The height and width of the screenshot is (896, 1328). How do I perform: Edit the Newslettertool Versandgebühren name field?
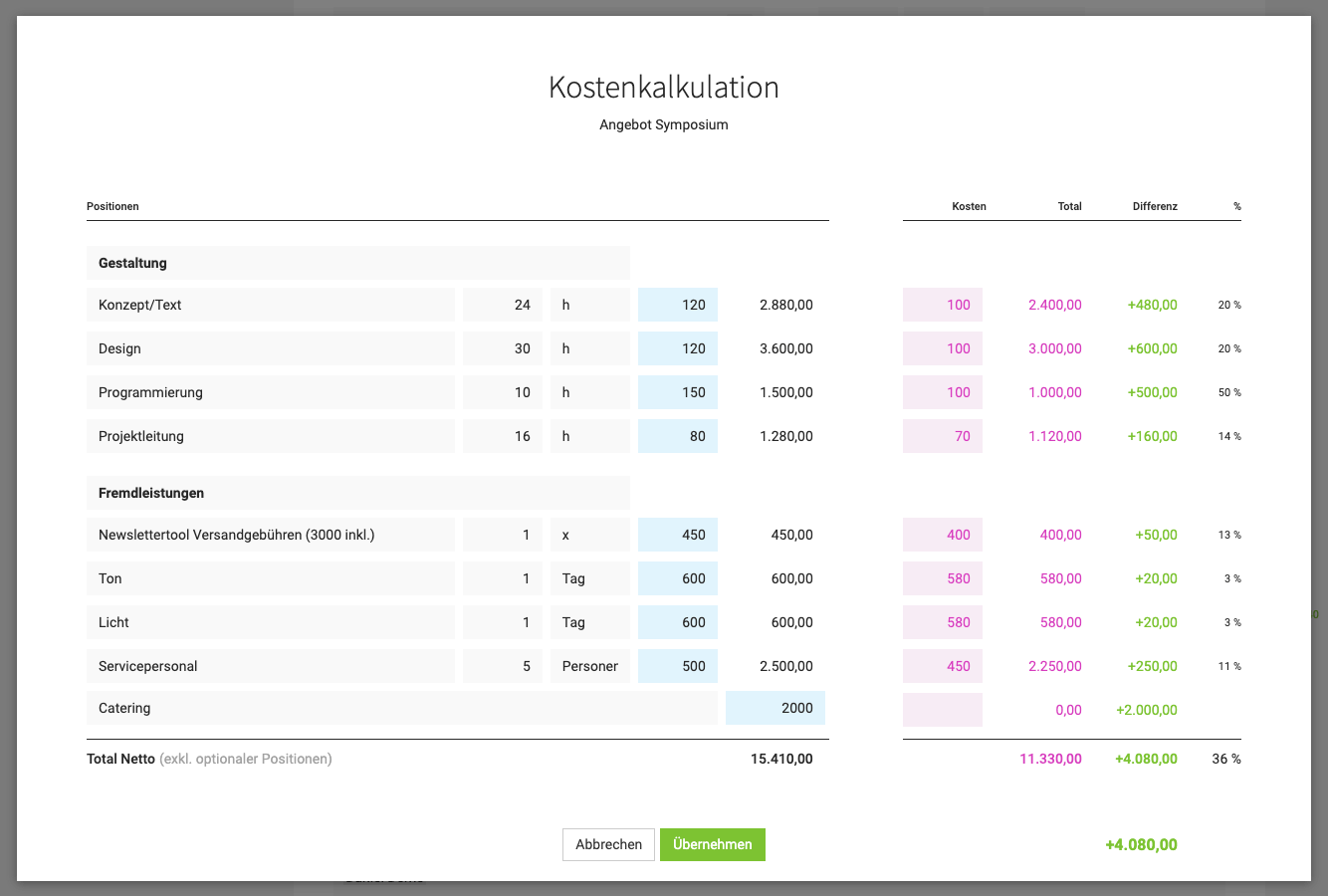[271, 535]
